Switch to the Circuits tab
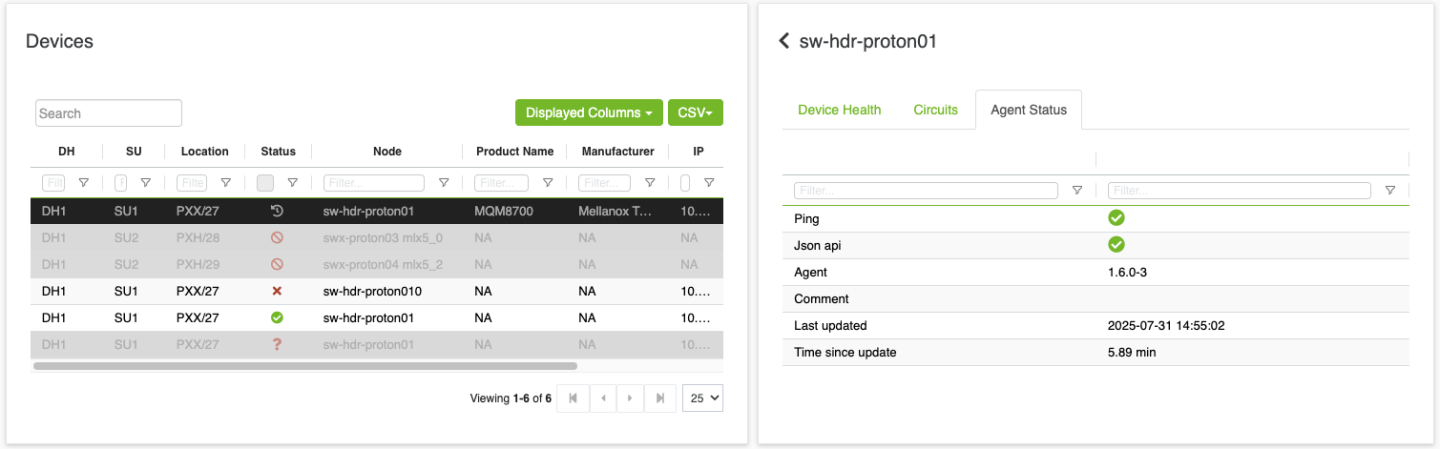 click(x=935, y=110)
